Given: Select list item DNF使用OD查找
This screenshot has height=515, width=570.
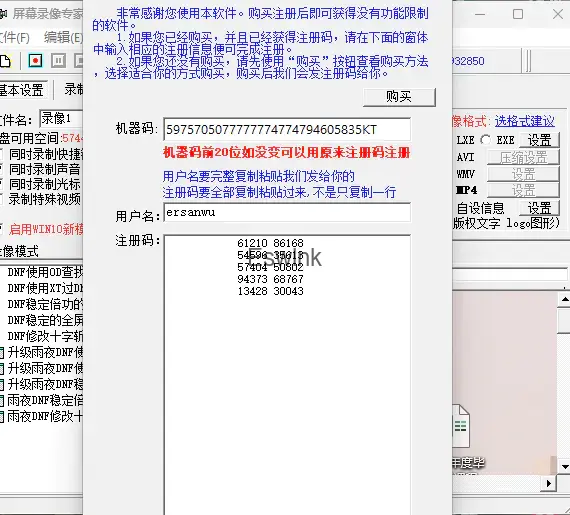Looking at the screenshot, I should tap(45, 272).
